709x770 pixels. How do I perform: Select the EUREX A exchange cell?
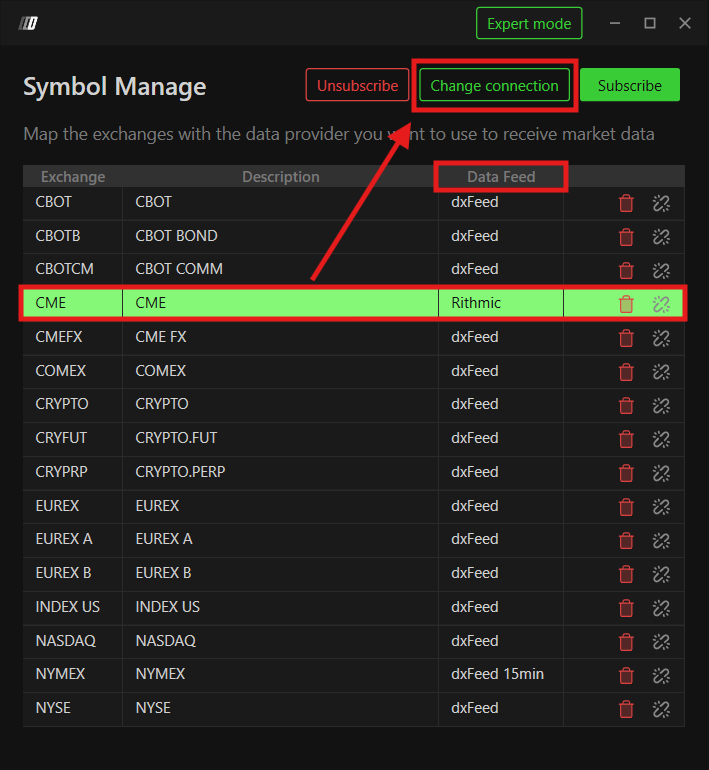73,539
